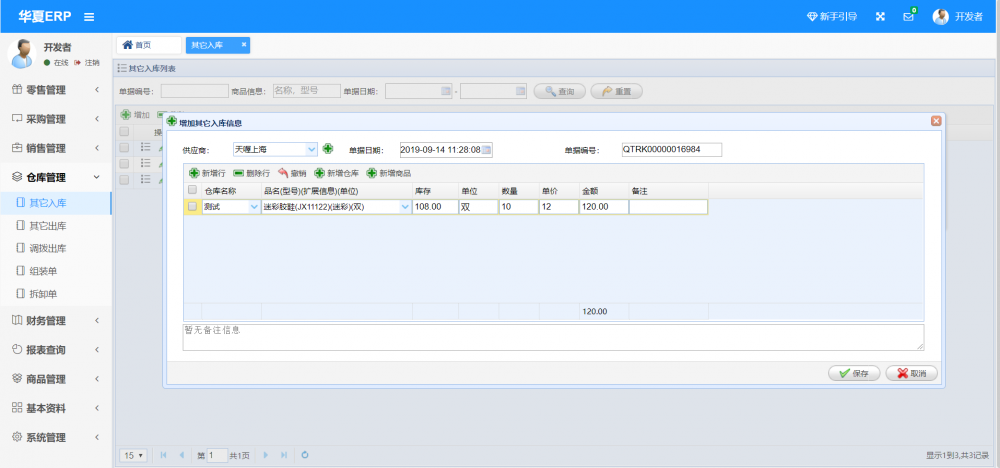The width and height of the screenshot is (1000, 468).
Task: Go to next page pagination icon
Action: 266,455
